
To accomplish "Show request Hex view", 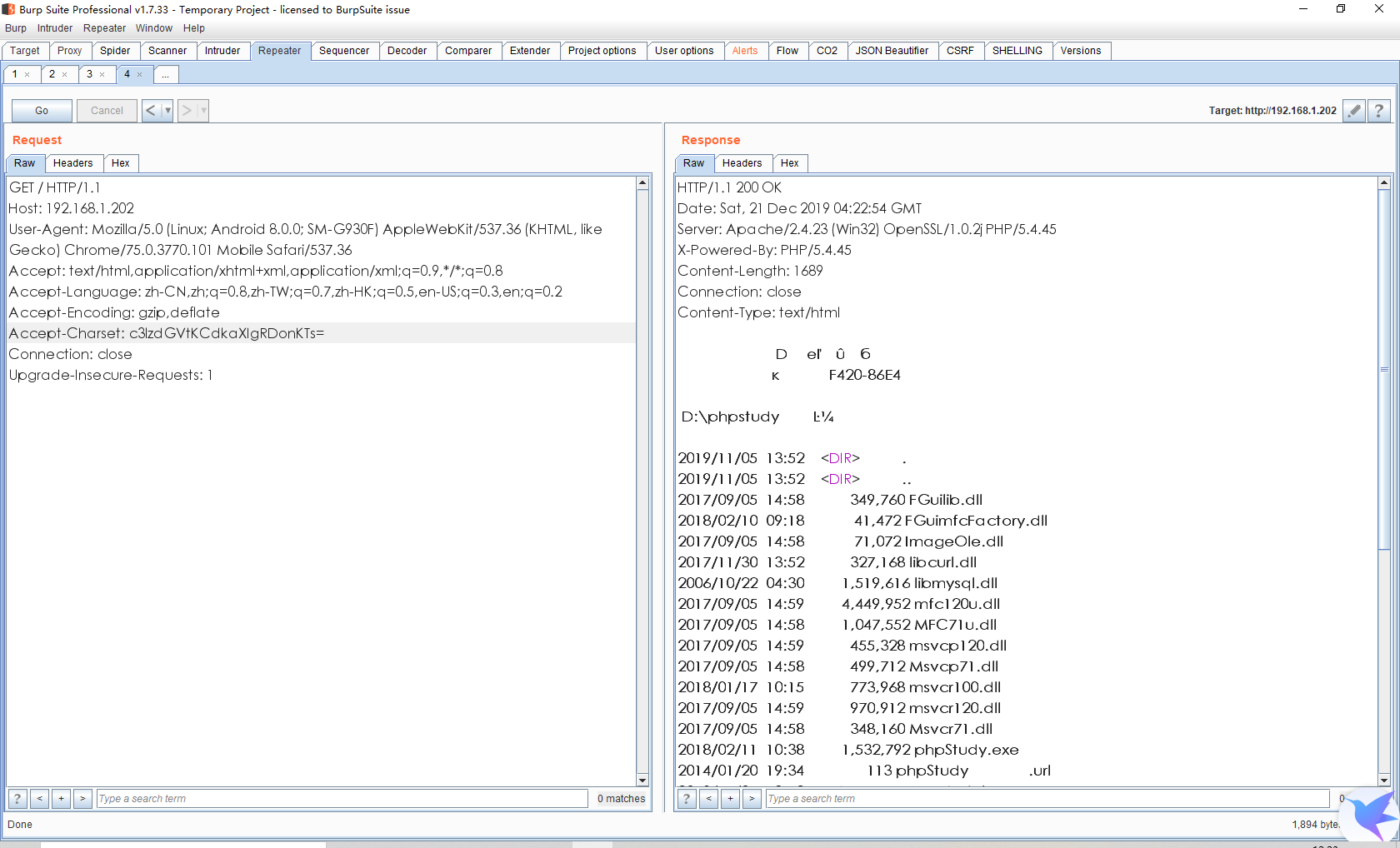I will 121,163.
